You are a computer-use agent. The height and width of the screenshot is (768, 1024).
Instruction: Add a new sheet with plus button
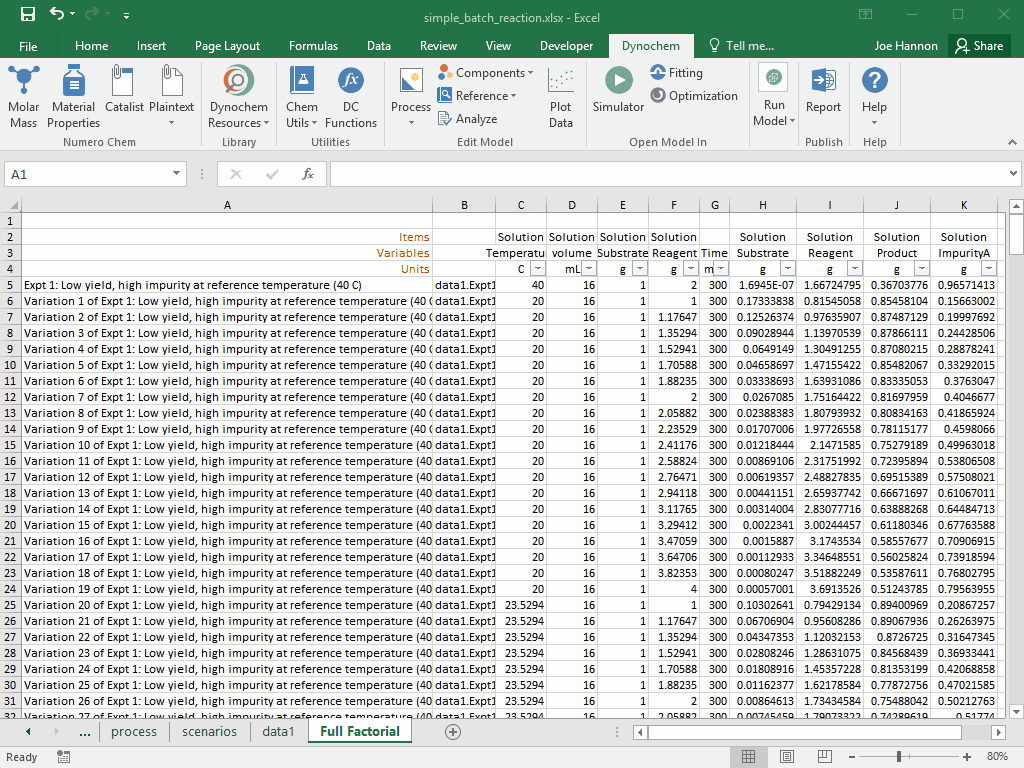click(x=453, y=732)
